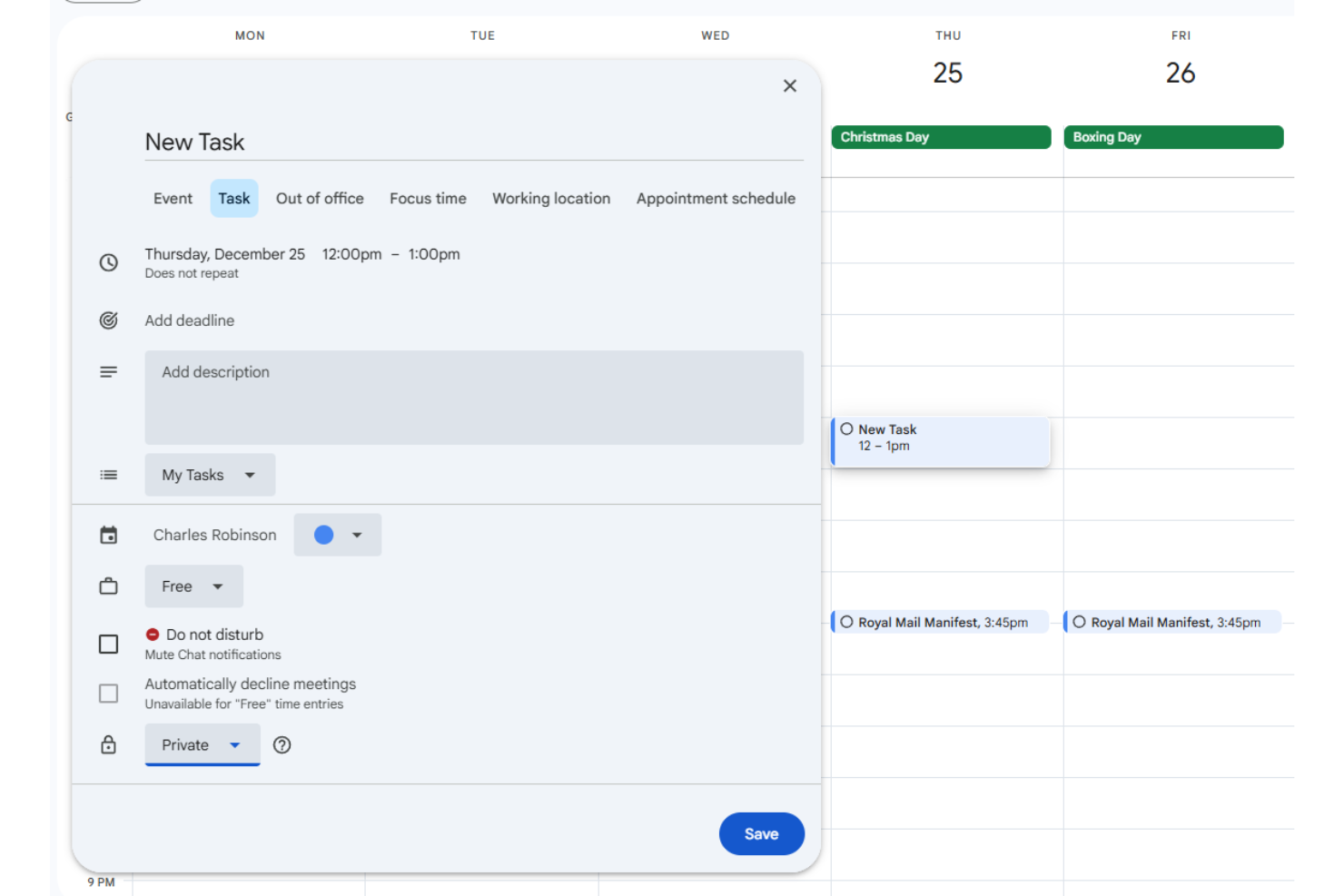This screenshot has width=1344, height=896.
Task: Open the task color picker
Action: pos(337,535)
